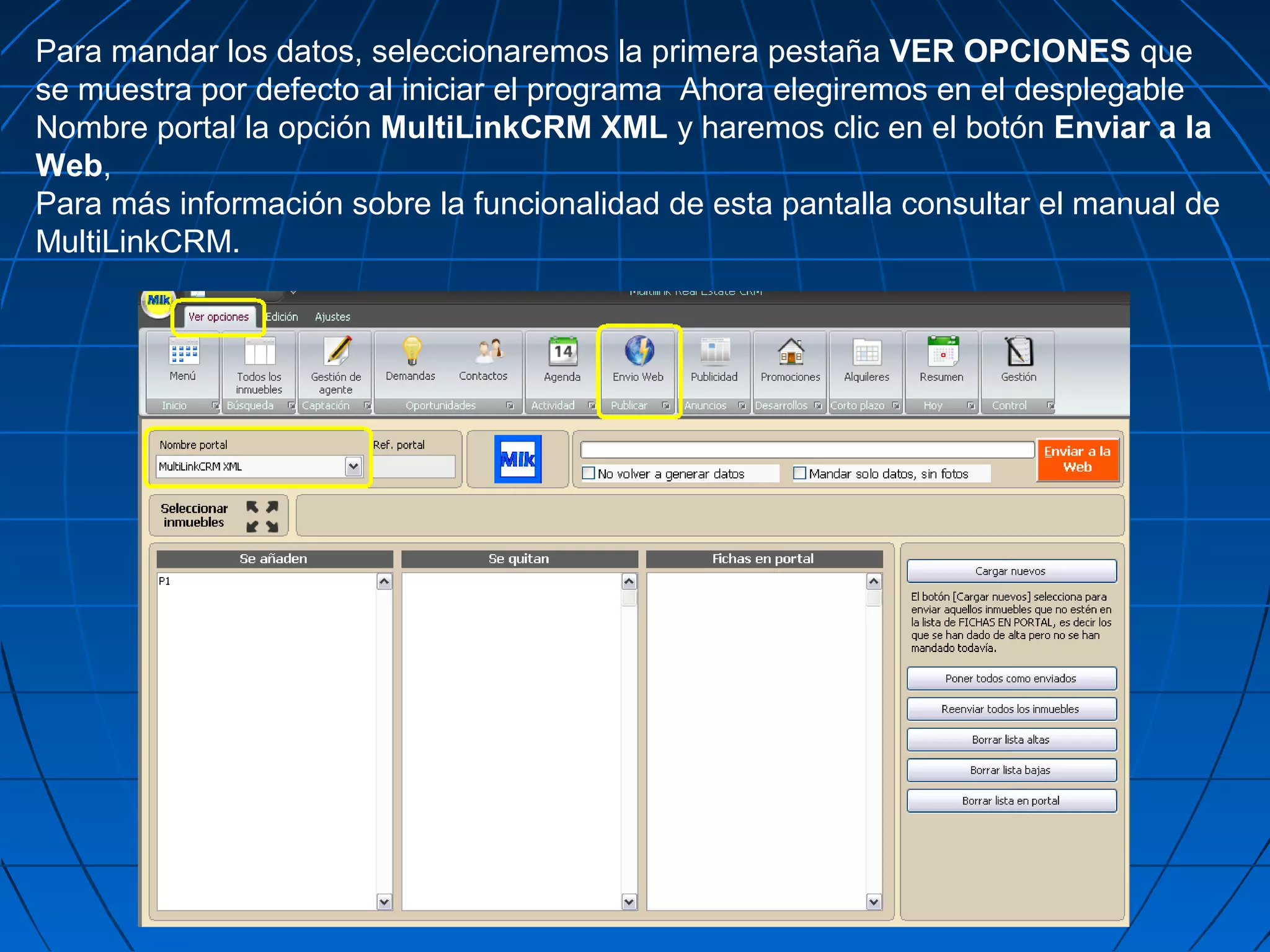This screenshot has width=1270, height=952.
Task: Click Poner todos como enviados
Action: coord(1011,679)
